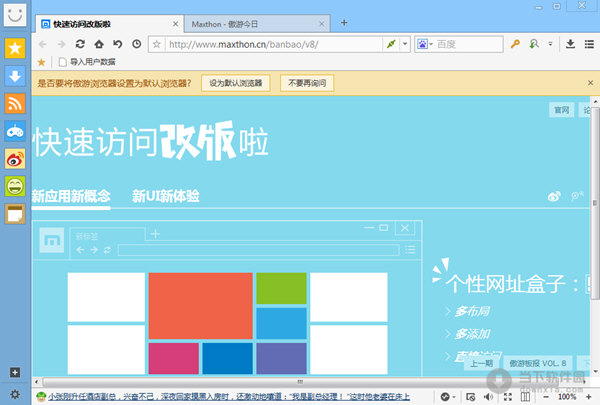Expand address bar URL dropdown arrow

[x=405, y=44]
